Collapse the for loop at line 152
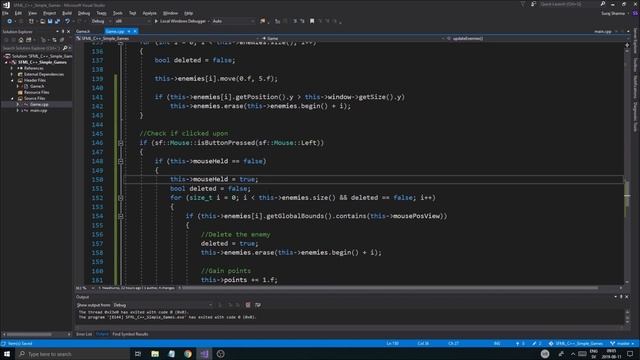Image resolution: width=640 pixels, height=360 pixels. 120,198
